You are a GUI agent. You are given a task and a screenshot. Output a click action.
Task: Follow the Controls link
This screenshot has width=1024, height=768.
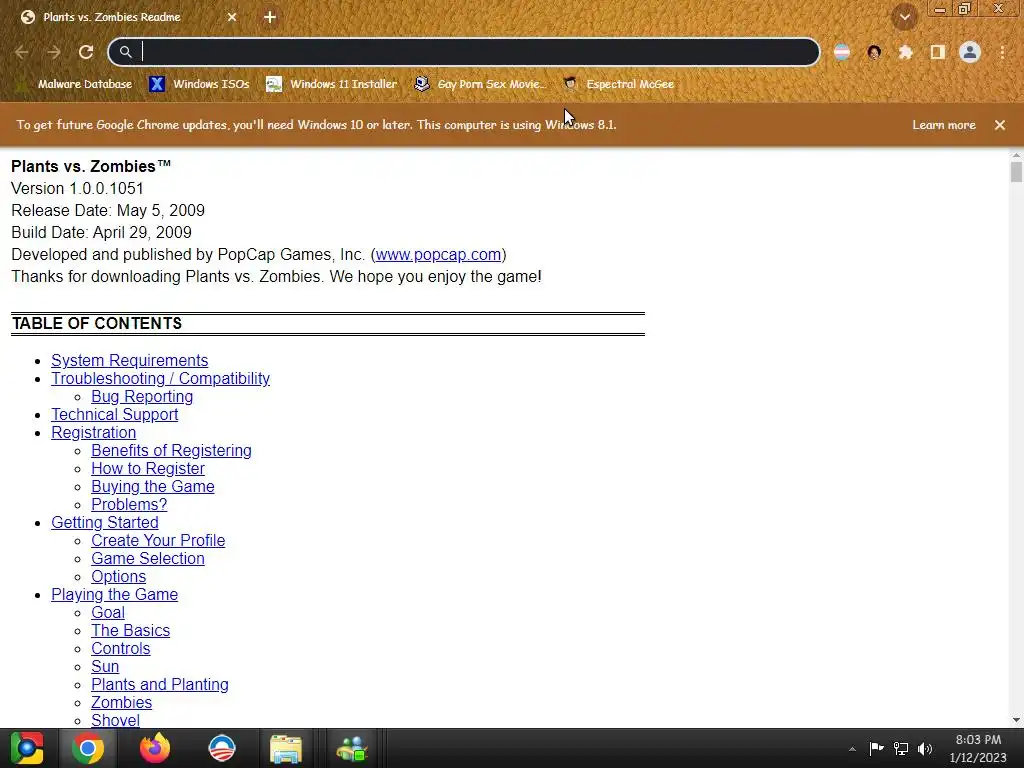tap(120, 648)
